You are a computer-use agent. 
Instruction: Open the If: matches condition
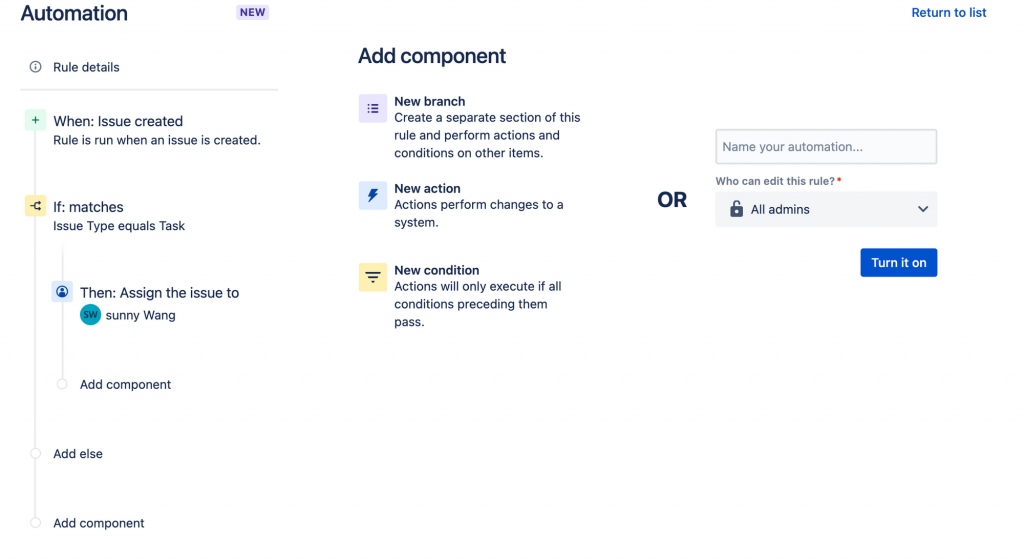point(89,207)
